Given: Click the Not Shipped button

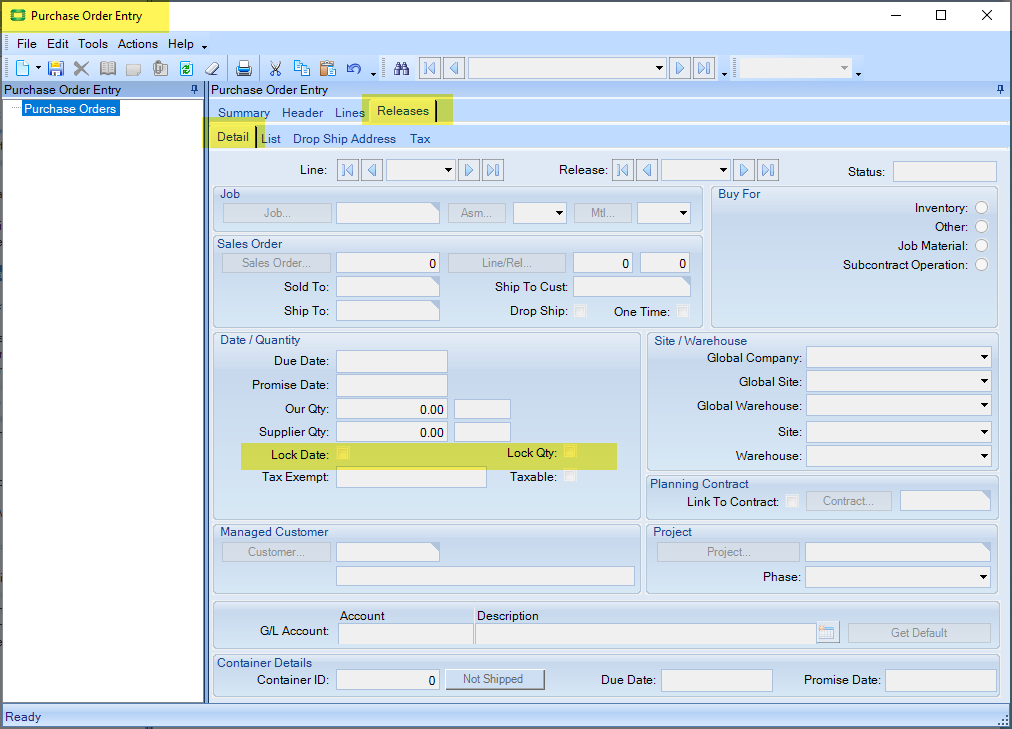Looking at the screenshot, I should (494, 680).
